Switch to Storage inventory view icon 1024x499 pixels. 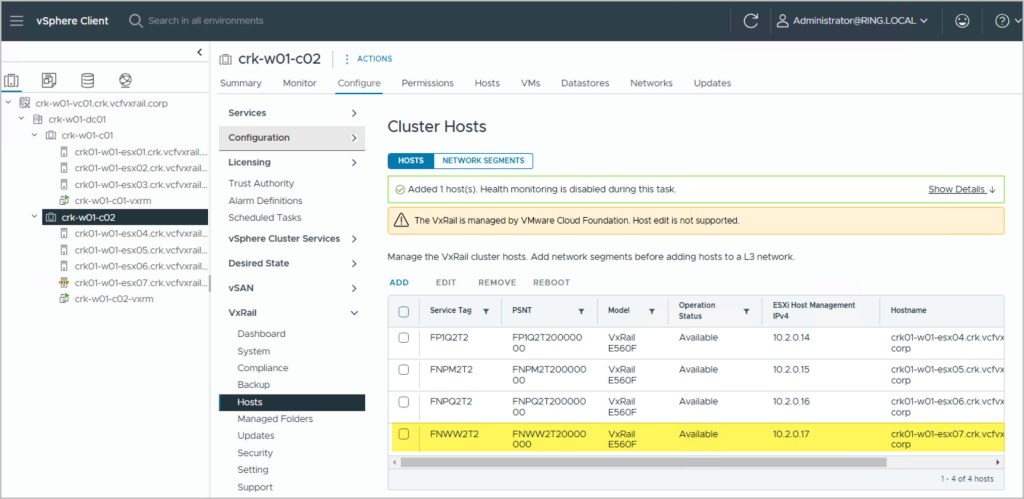(87, 80)
